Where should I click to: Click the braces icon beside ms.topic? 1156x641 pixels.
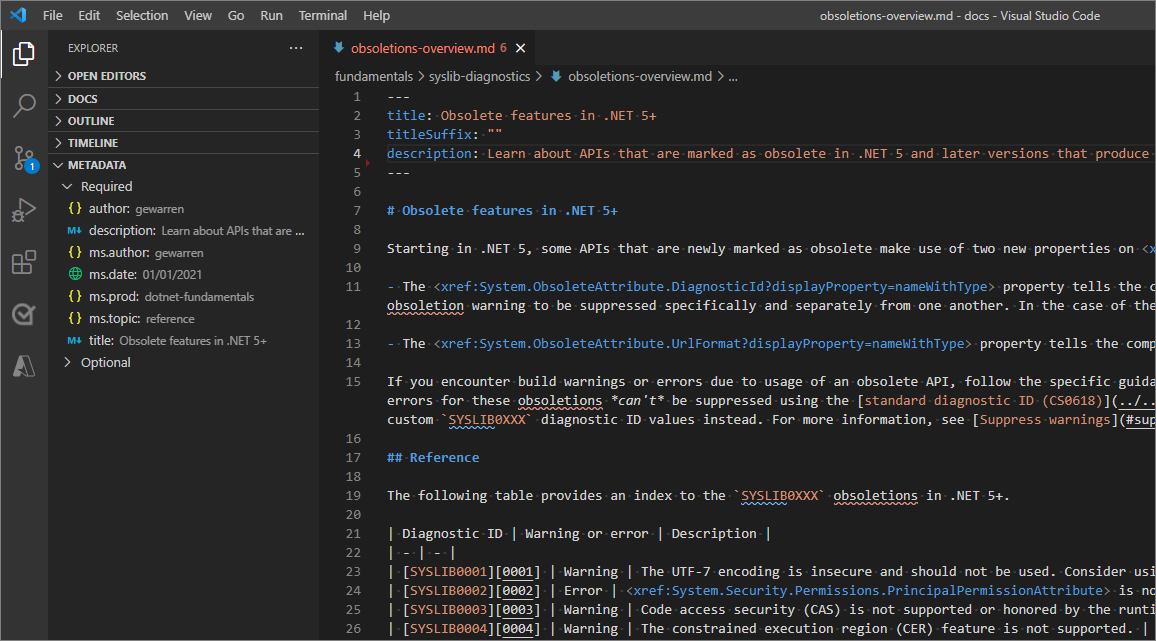74,319
